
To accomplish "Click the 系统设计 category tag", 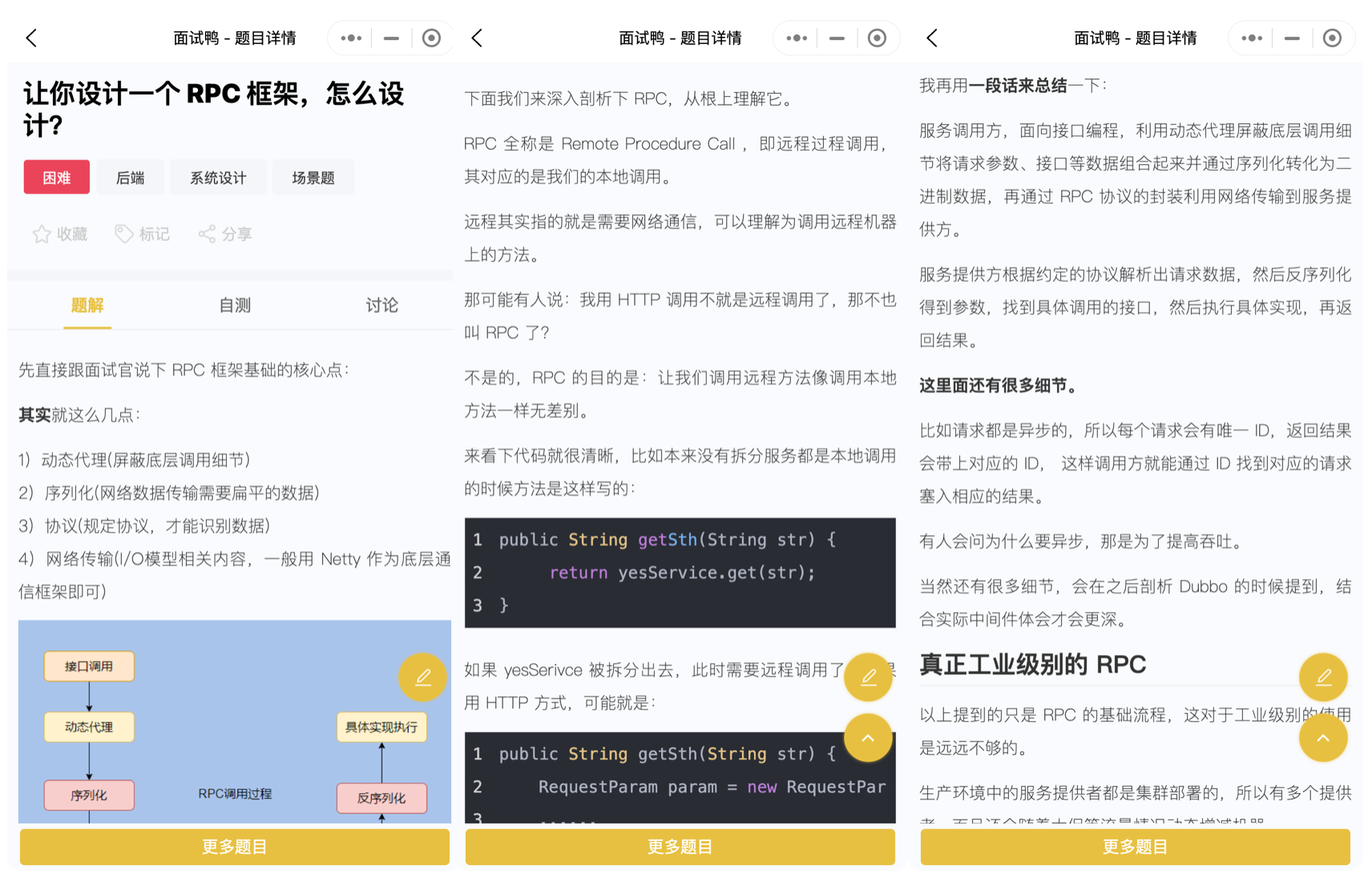I will click(x=218, y=178).
